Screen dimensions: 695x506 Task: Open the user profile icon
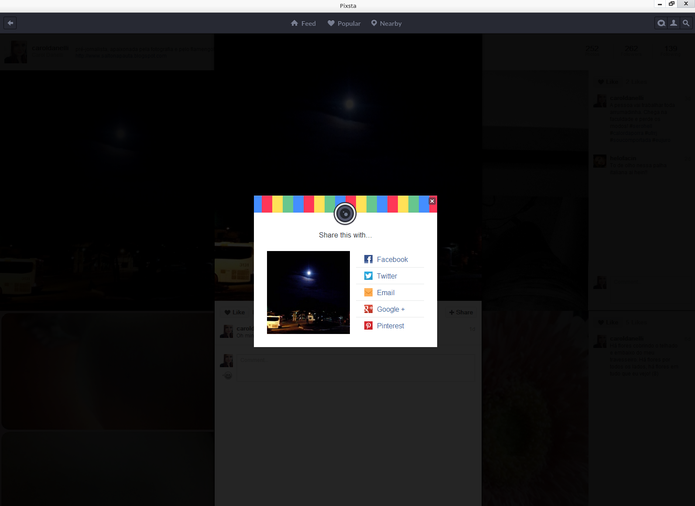[673, 23]
